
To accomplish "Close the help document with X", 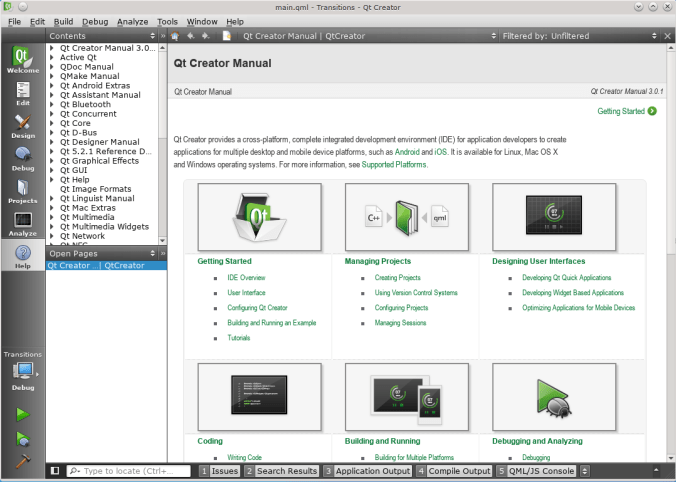I will [x=667, y=36].
